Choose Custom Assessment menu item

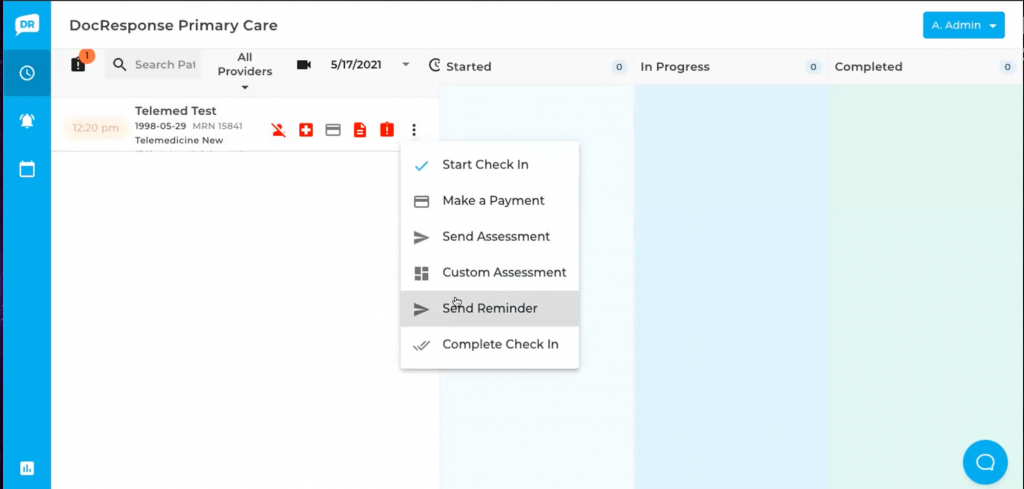(x=490, y=273)
